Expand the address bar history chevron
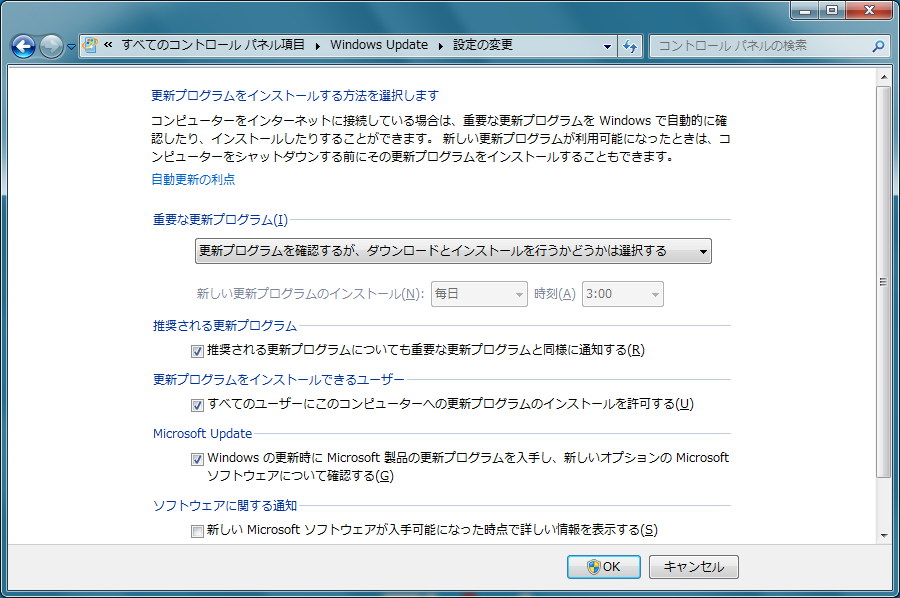The width and height of the screenshot is (900, 598). click(x=606, y=45)
